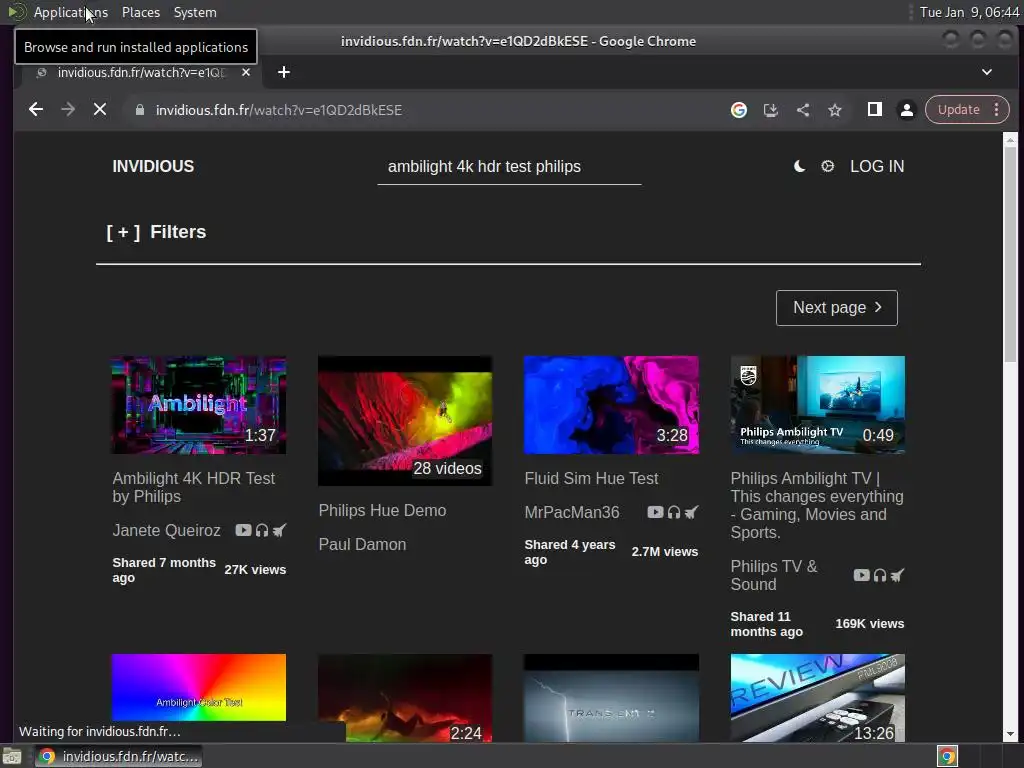Click the scrollbar down arrow
The width and height of the screenshot is (1024, 768).
coord(1010,734)
